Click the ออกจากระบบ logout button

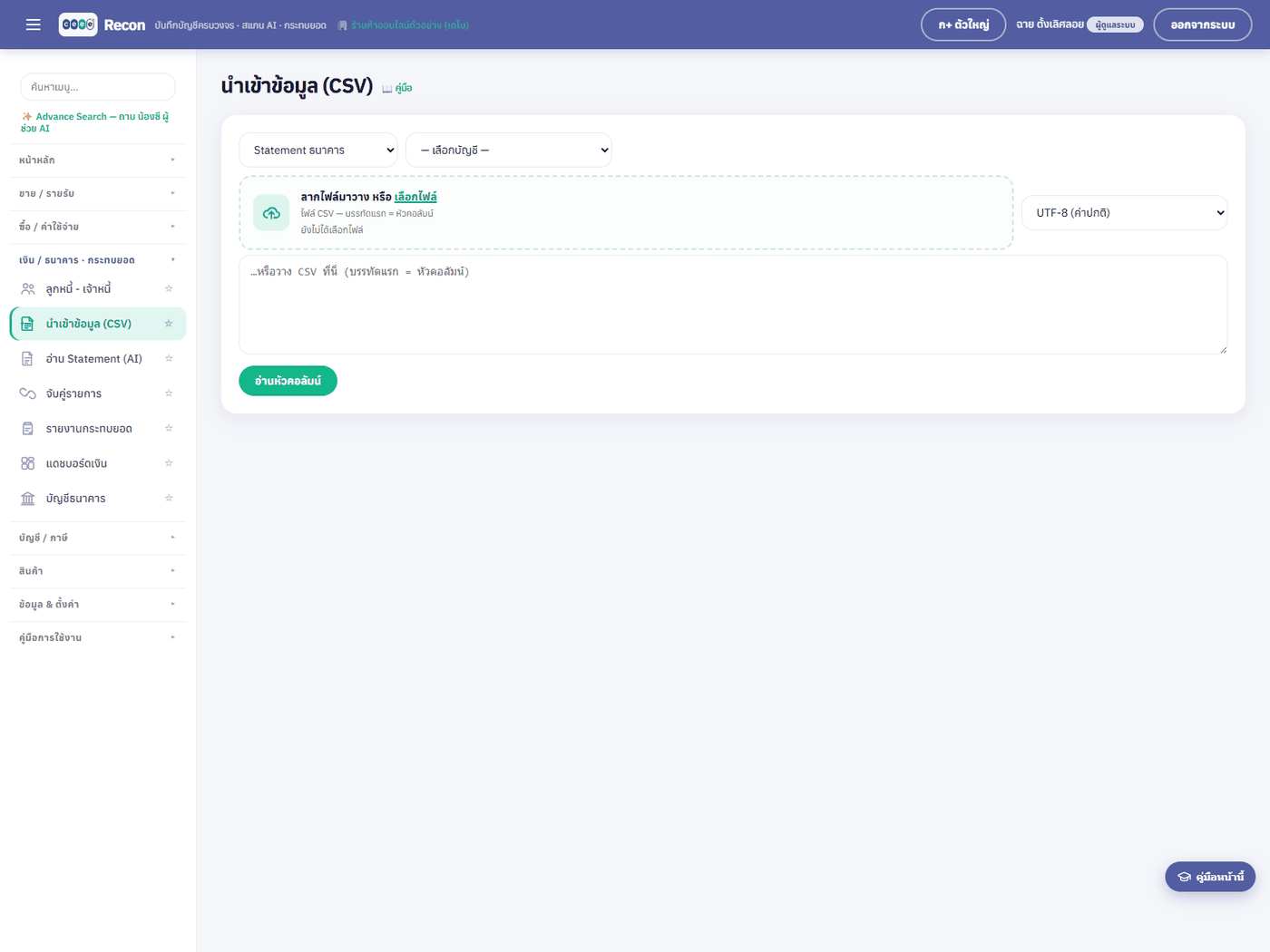(1203, 24)
